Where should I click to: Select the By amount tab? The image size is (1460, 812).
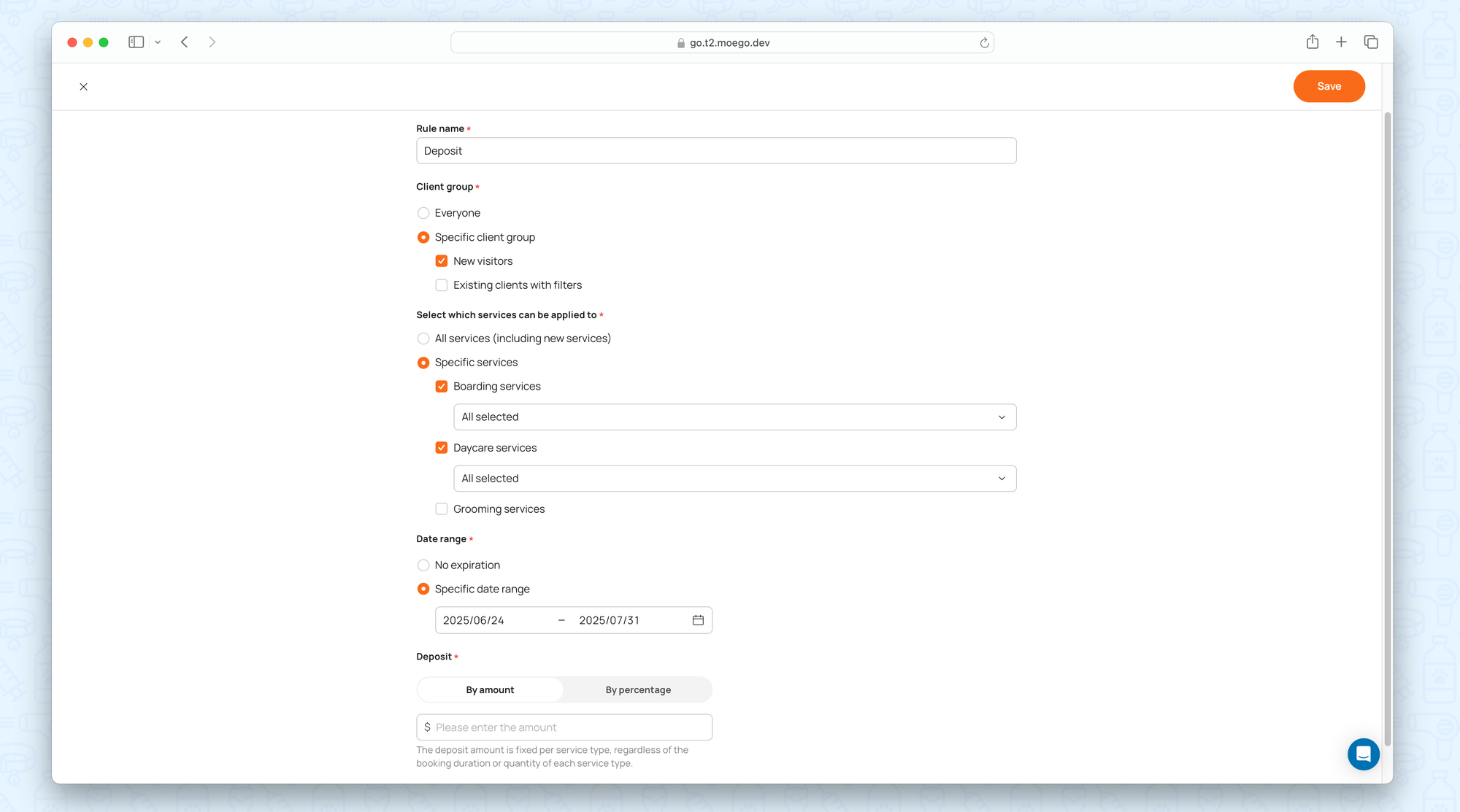(490, 690)
